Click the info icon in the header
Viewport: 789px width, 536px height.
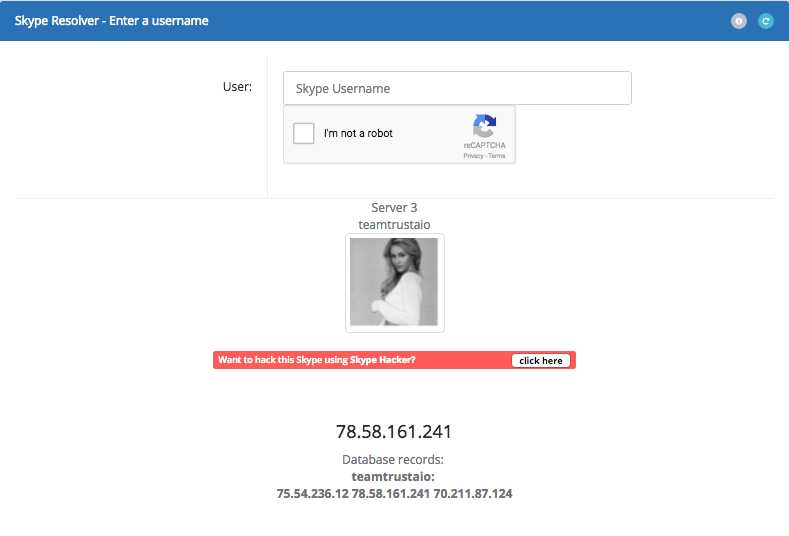739,21
